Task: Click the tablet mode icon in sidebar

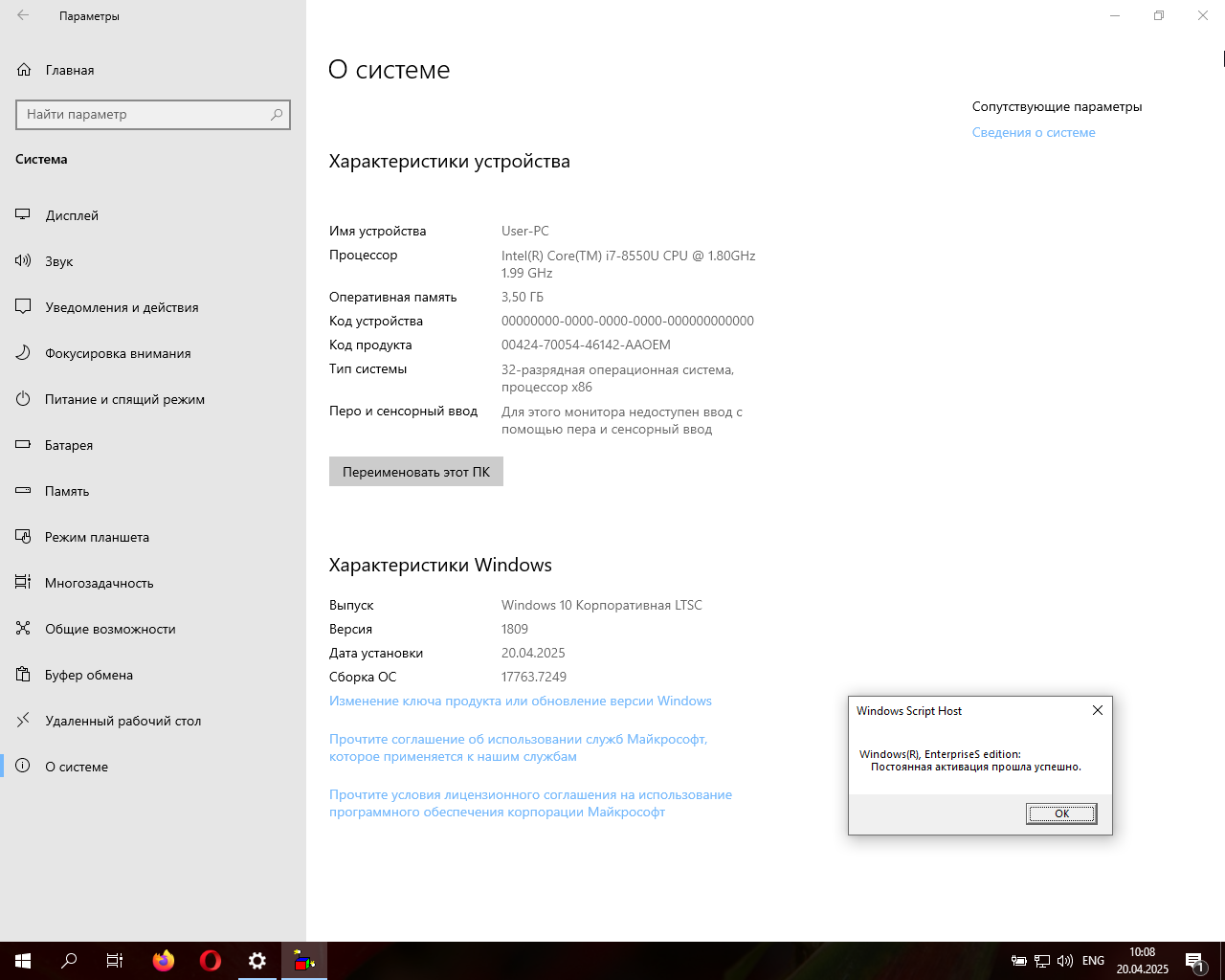Action: pos(23,536)
